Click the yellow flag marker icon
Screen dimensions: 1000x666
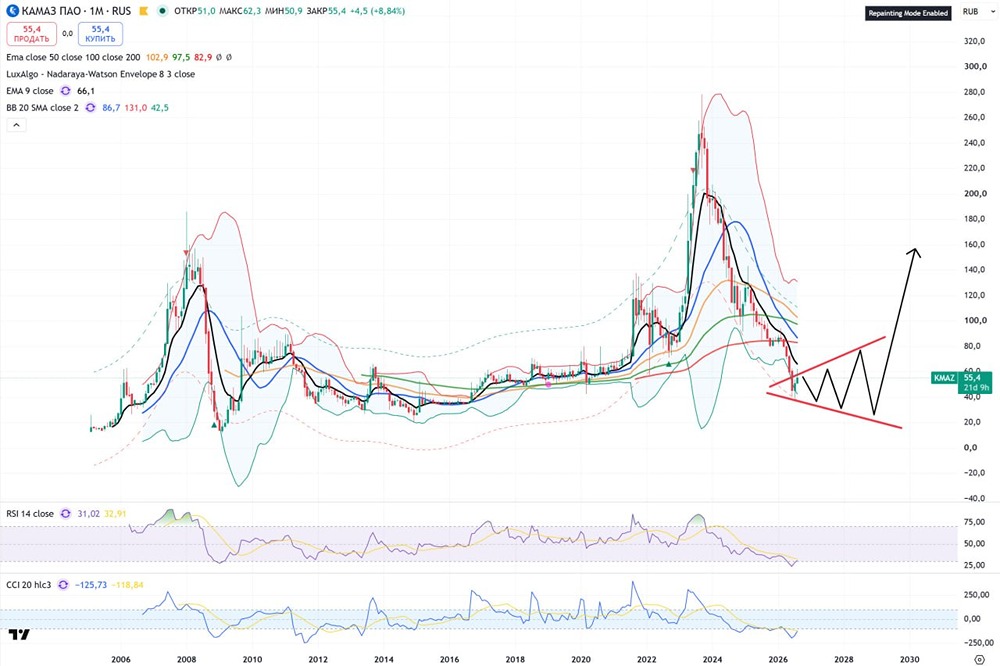click(x=144, y=11)
